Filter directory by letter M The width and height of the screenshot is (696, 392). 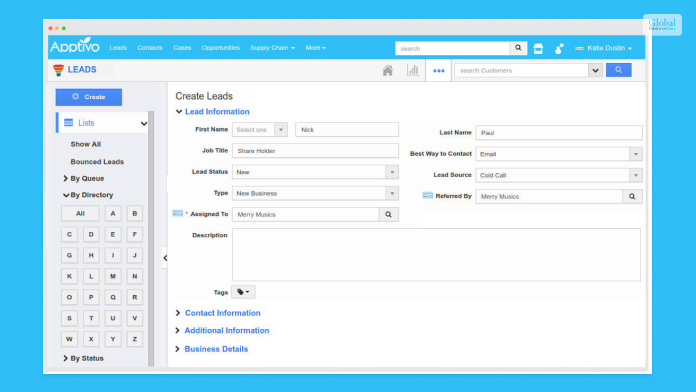pos(113,276)
